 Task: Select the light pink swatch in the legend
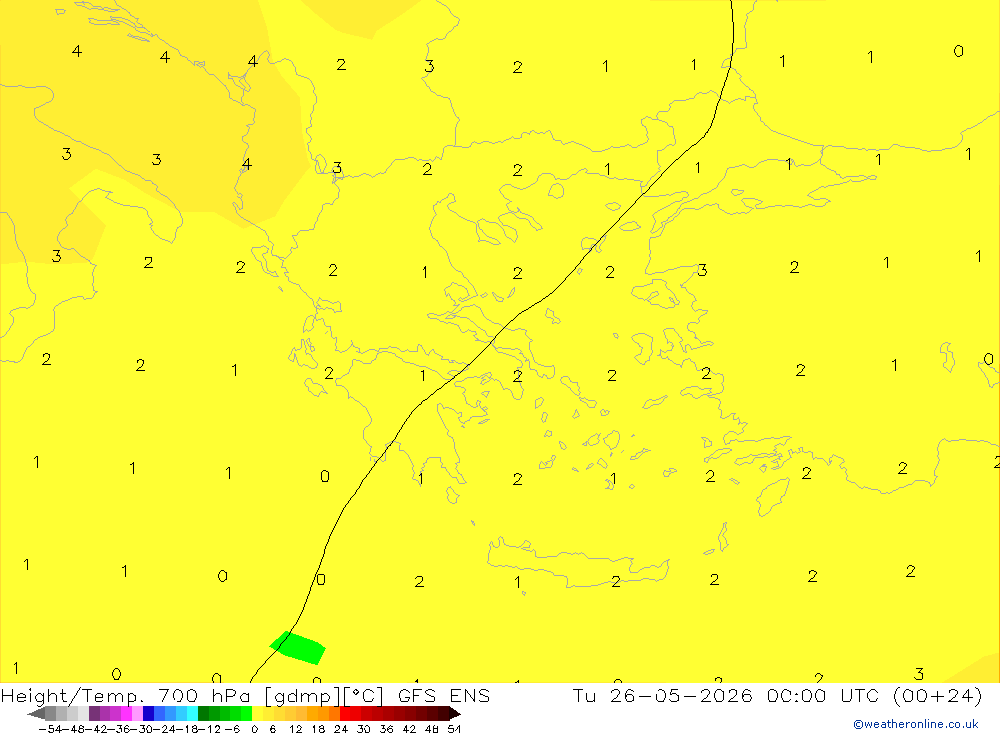(x=137, y=713)
